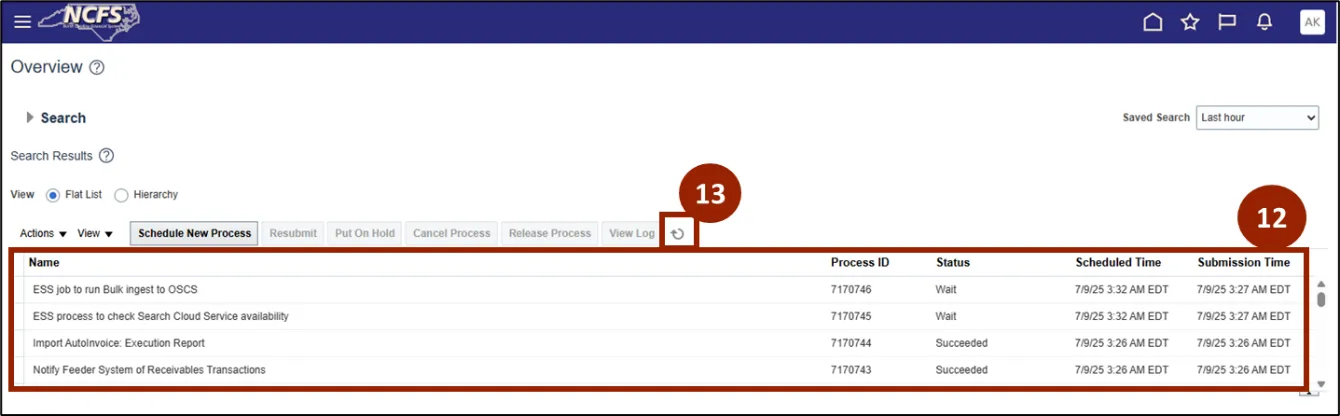Open AK user profile menu

point(1312,22)
